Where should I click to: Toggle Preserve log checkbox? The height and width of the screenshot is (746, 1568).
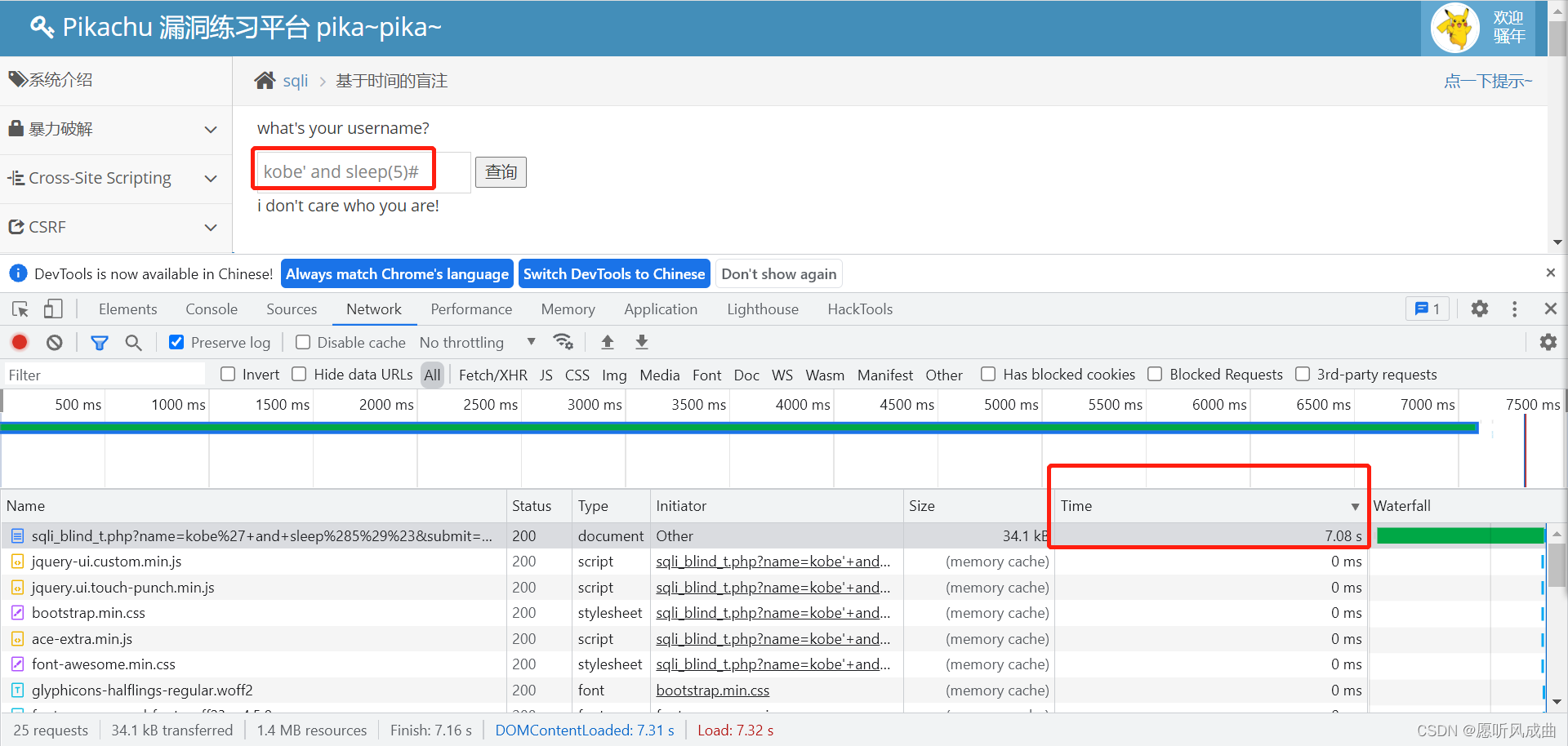(x=176, y=342)
